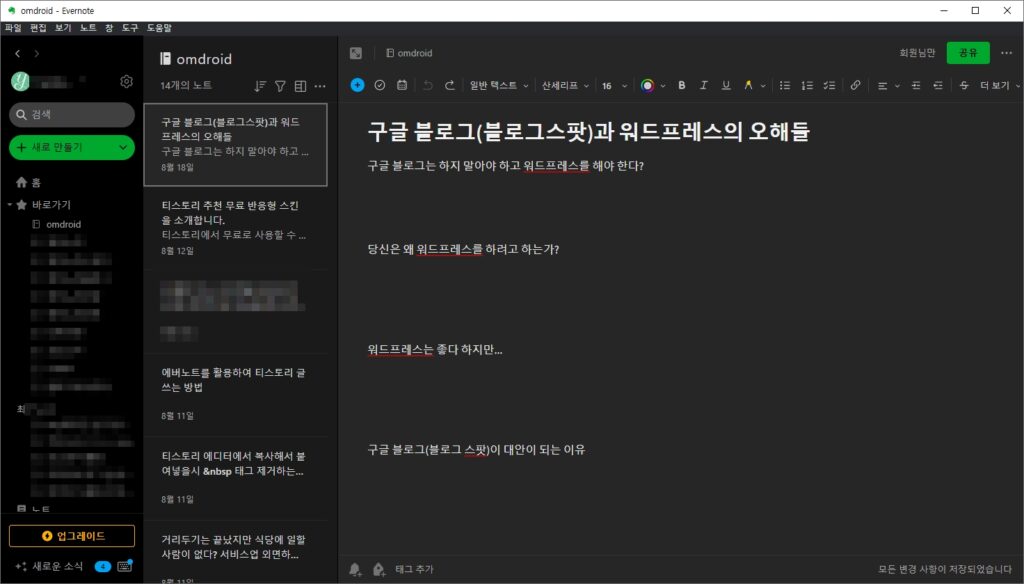Insert calendar event icon
1024x584 pixels.
402,85
